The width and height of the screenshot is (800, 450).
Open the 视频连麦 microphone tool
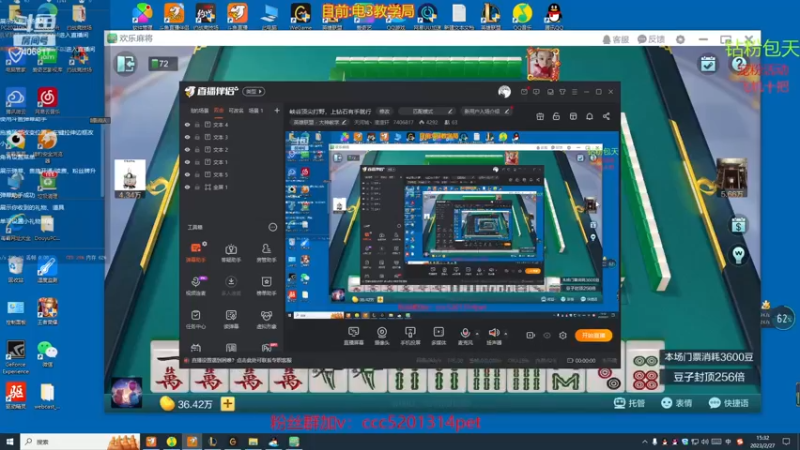click(196, 286)
